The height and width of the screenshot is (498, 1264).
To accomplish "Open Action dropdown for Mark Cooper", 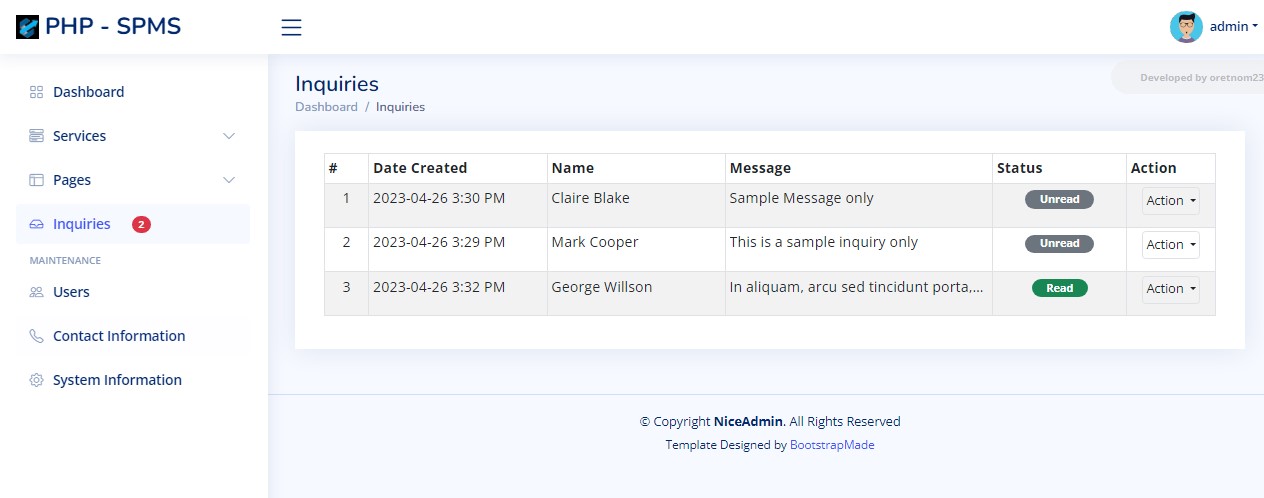I will coord(1171,245).
